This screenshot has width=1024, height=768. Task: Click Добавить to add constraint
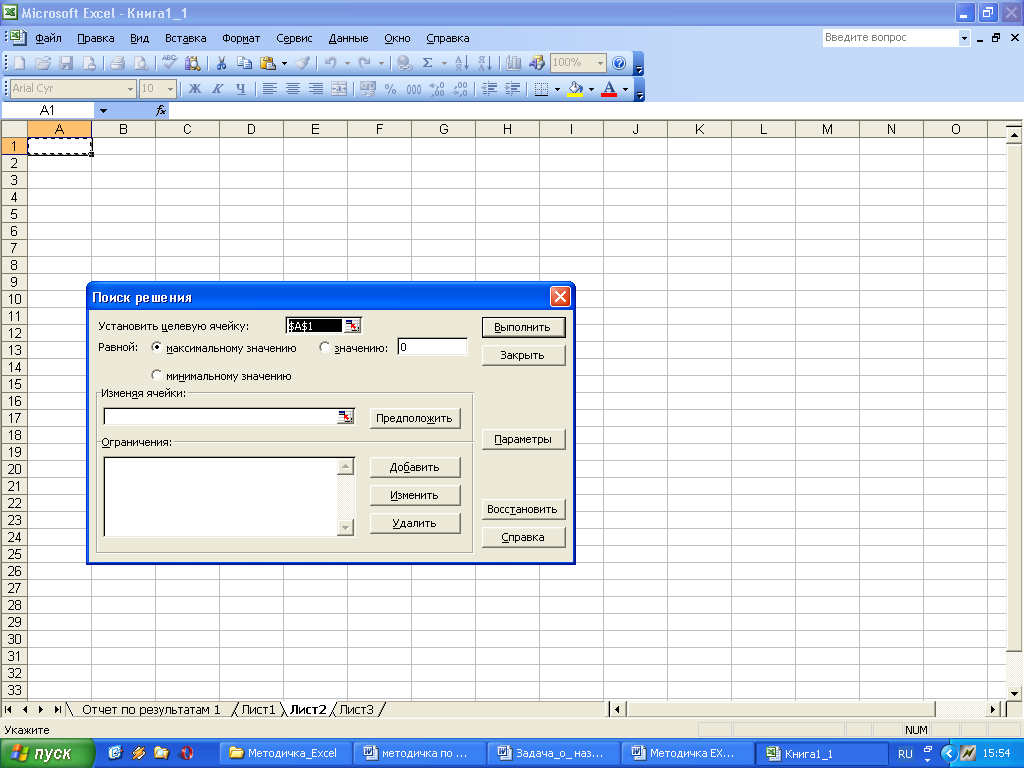[415, 467]
